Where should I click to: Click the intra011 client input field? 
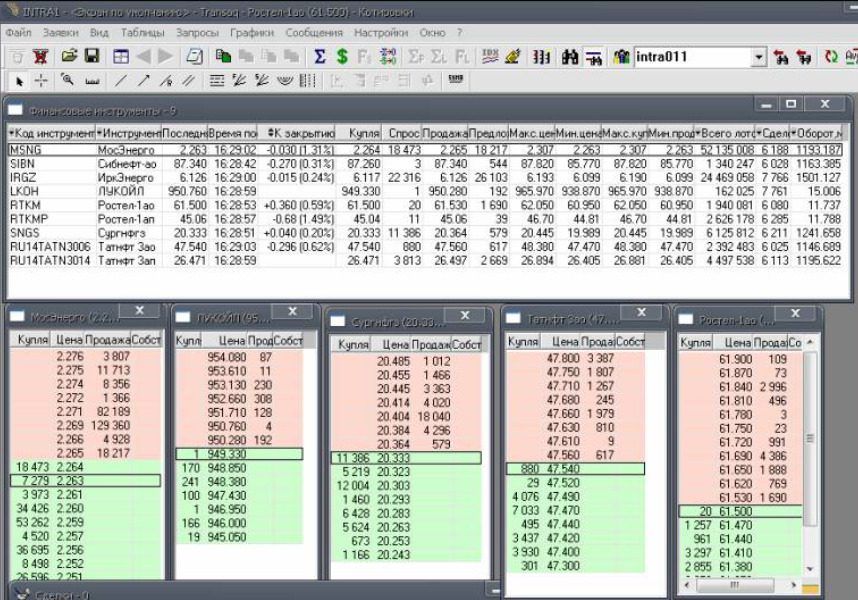[693, 57]
